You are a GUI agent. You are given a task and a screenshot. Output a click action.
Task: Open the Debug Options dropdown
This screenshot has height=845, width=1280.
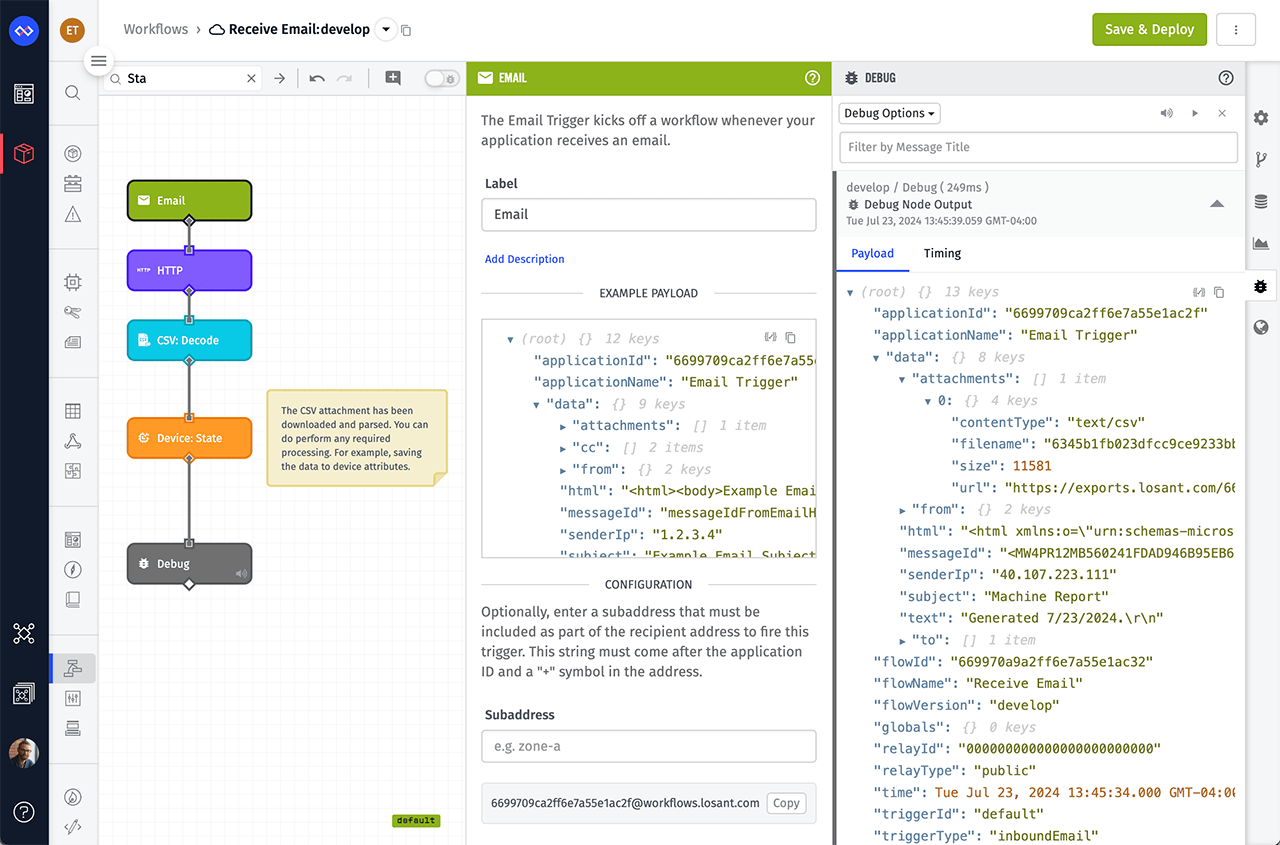point(889,113)
